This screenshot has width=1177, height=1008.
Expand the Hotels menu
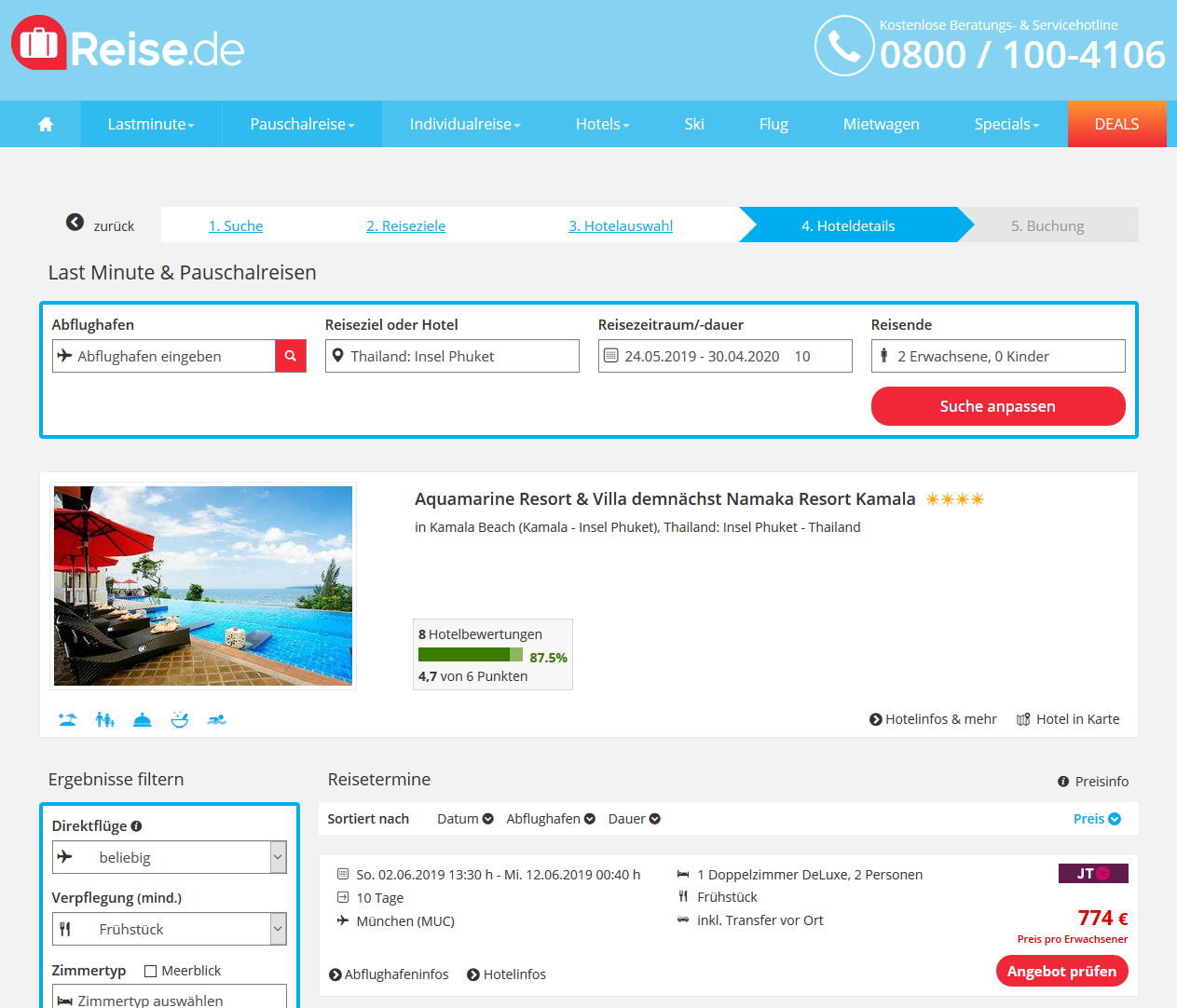pos(602,124)
